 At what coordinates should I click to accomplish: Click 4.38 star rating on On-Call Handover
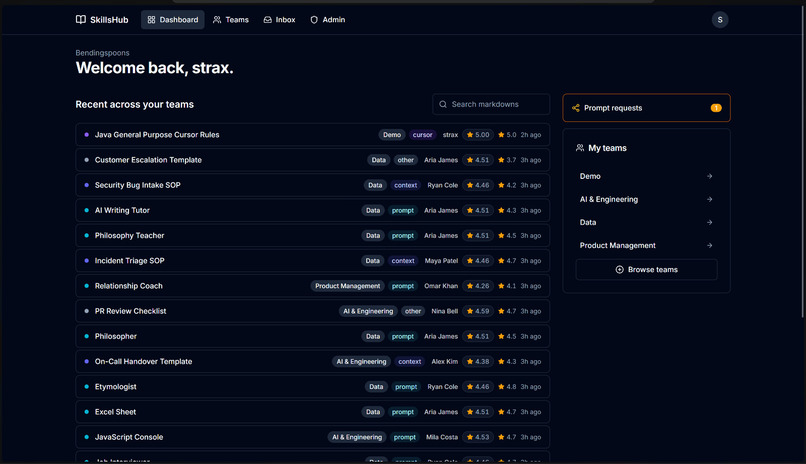point(478,361)
